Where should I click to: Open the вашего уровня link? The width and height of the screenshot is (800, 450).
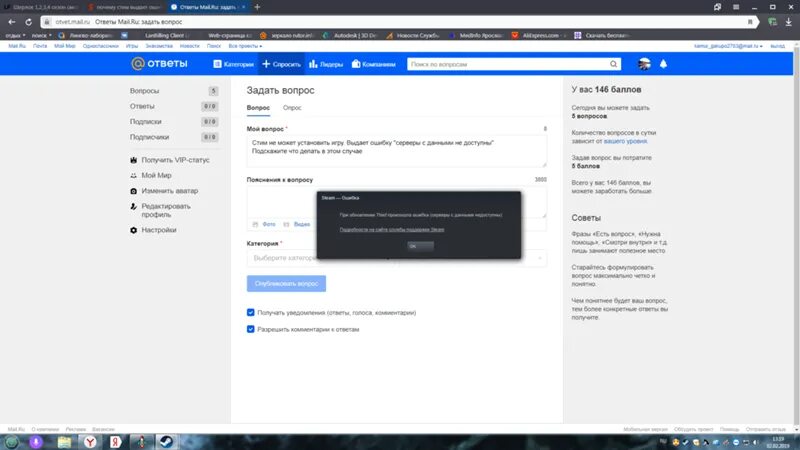[626, 141]
